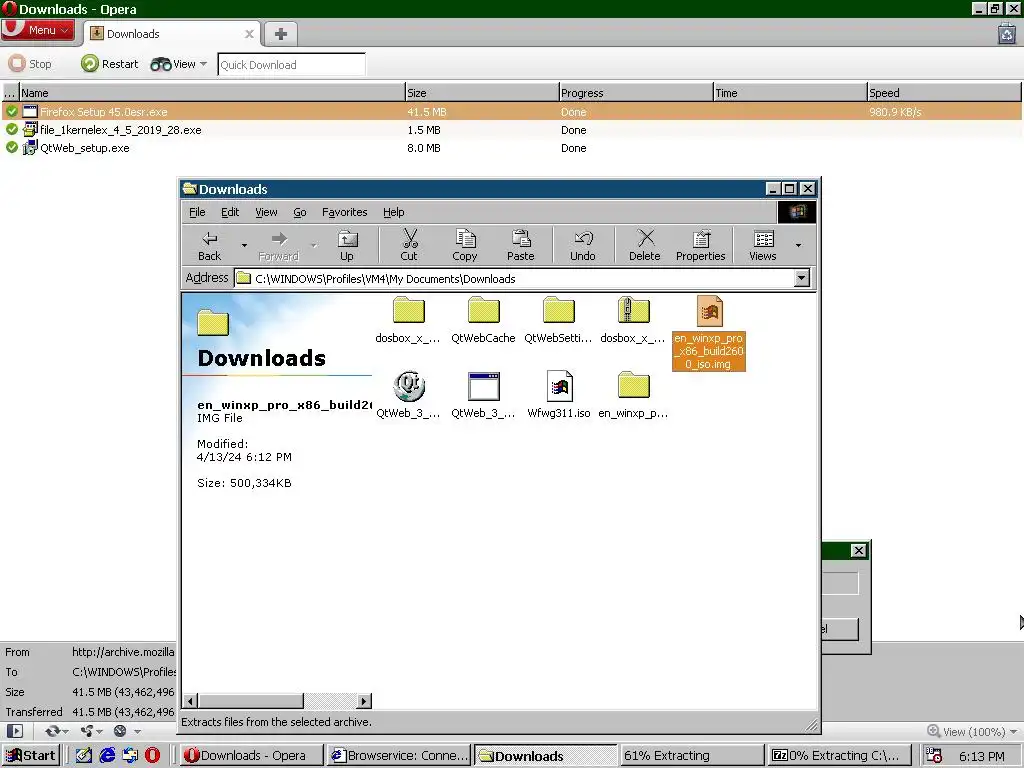Screen dimensions: 1024x768
Task: Click the Up folder button
Action: (347, 246)
